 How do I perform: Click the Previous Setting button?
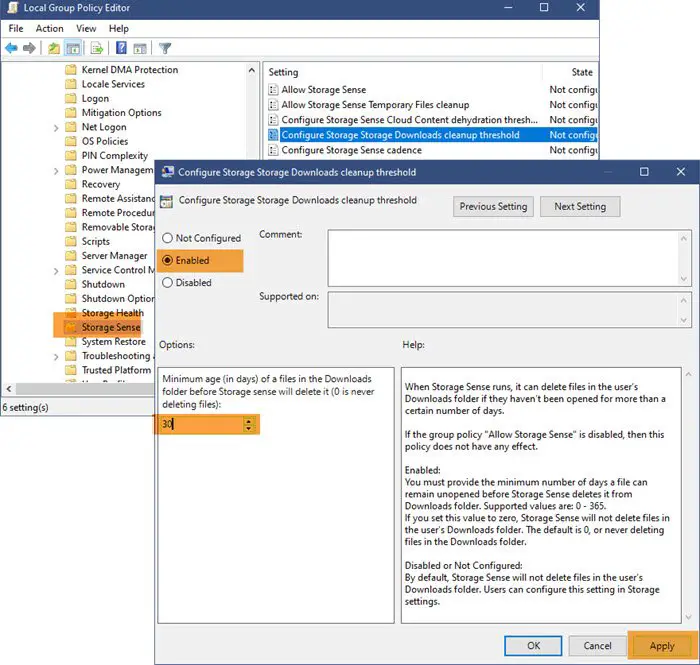(x=493, y=207)
